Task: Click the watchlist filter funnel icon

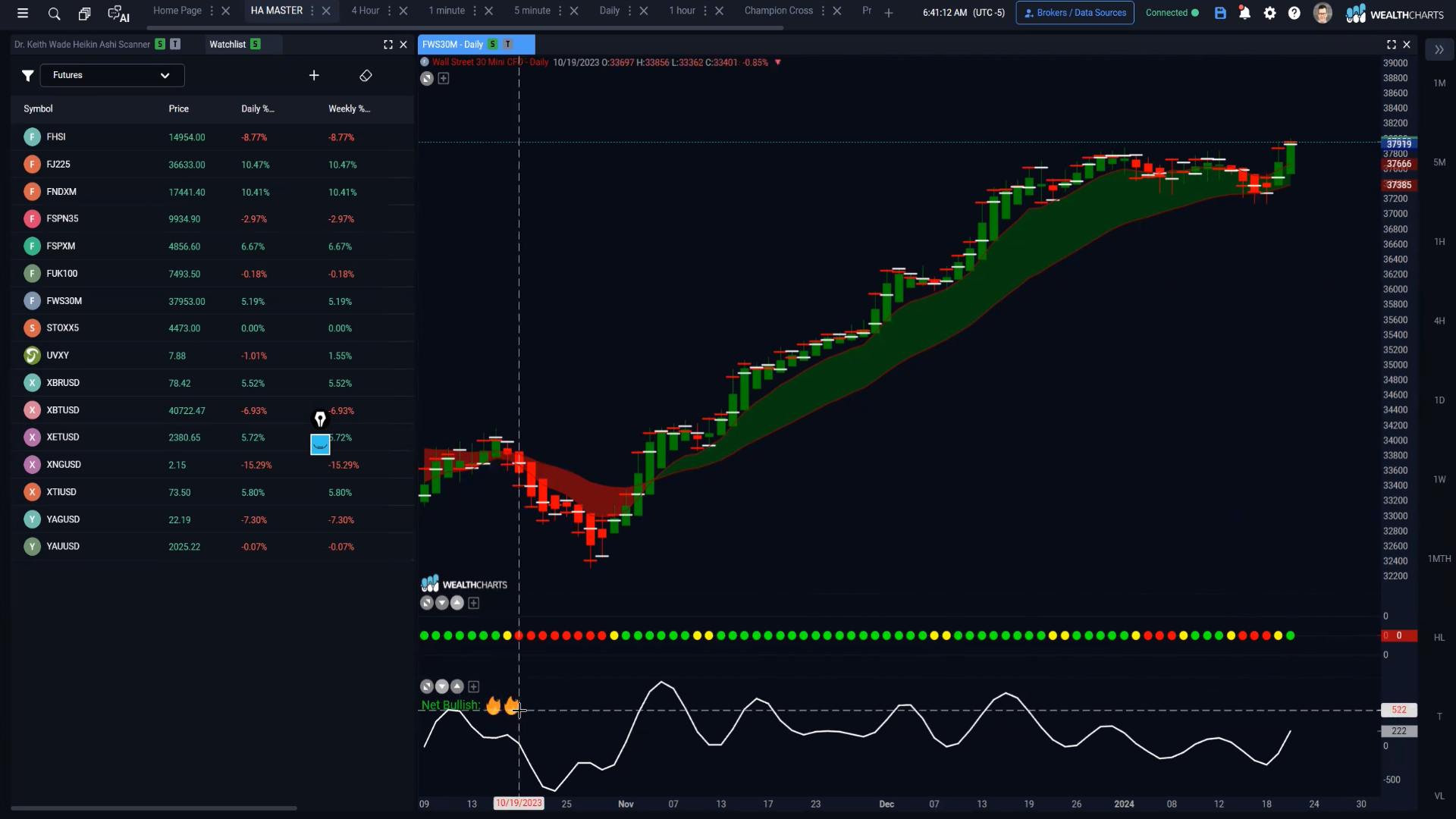Action: pyautogui.click(x=27, y=75)
